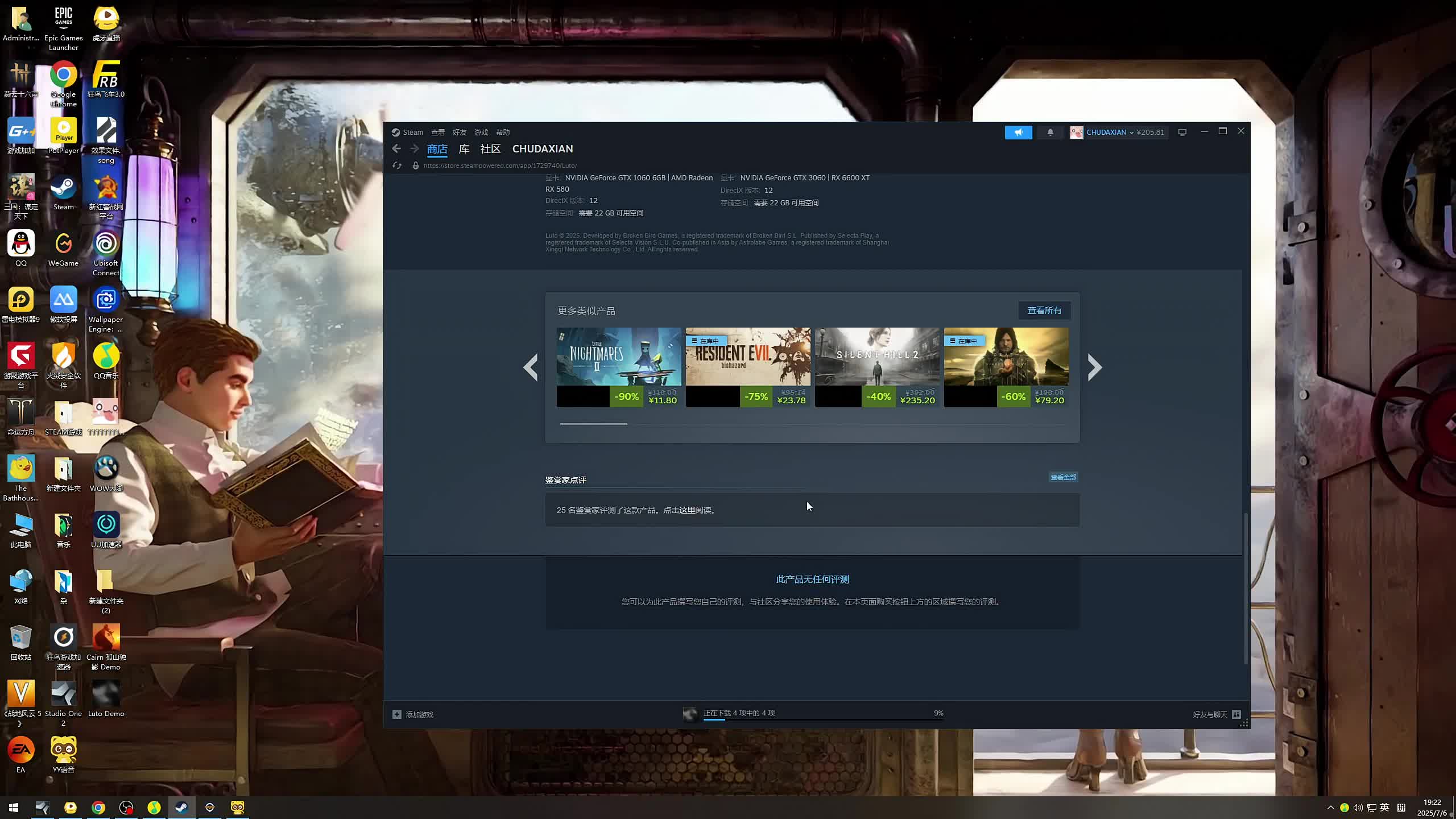
Task: Open the QQ desktop icon
Action: (21, 249)
